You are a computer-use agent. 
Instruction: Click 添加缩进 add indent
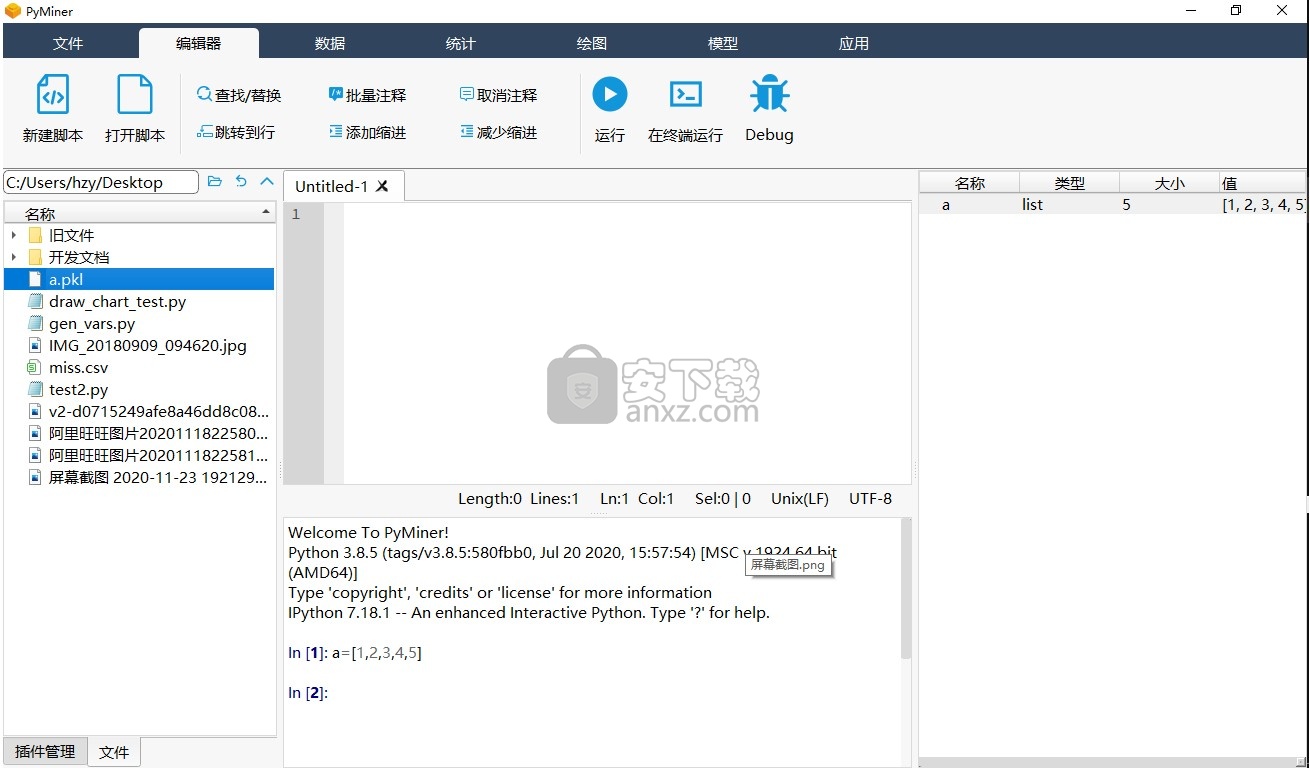tap(368, 132)
